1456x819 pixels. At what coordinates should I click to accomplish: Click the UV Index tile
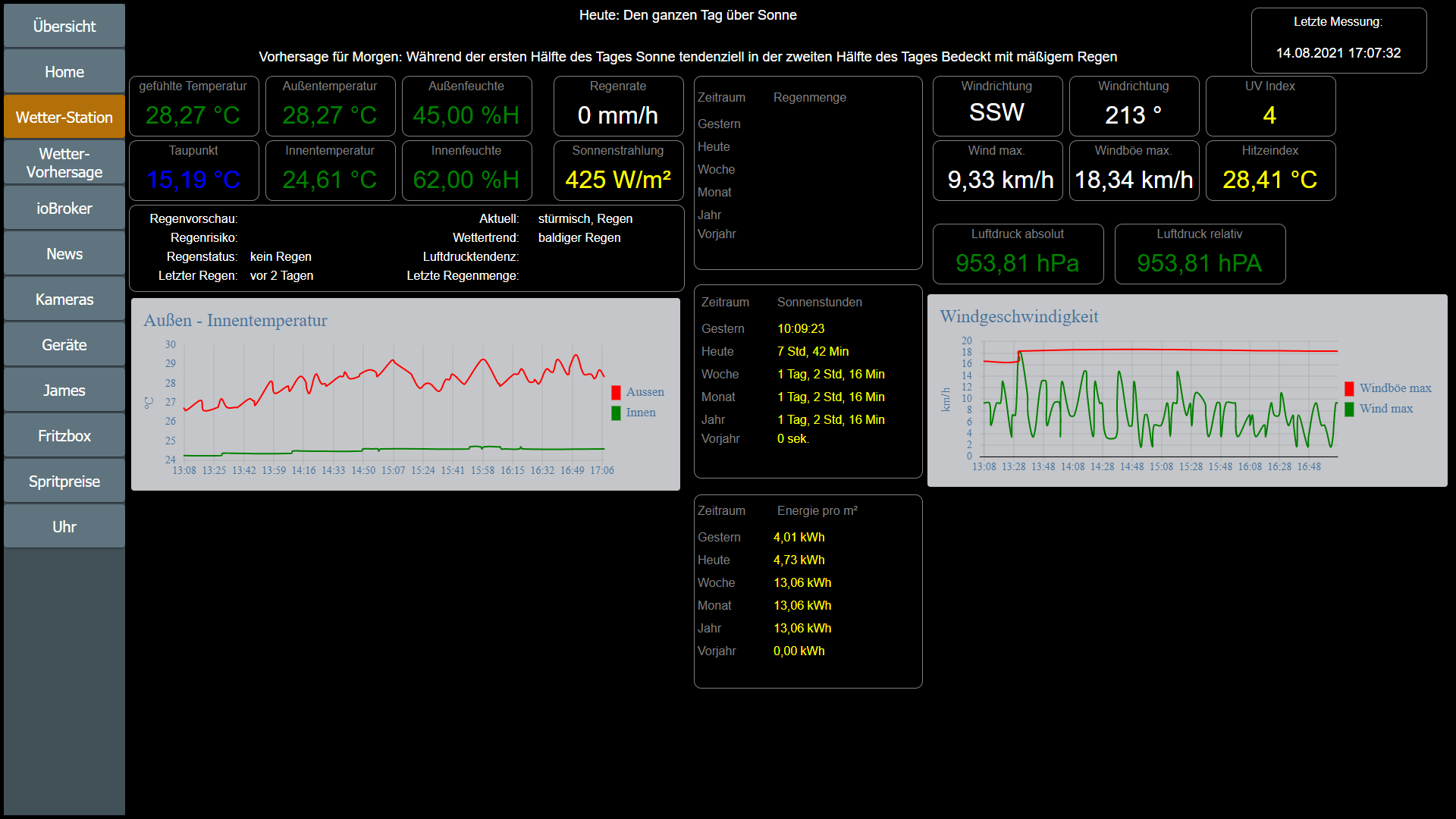[x=1270, y=106]
